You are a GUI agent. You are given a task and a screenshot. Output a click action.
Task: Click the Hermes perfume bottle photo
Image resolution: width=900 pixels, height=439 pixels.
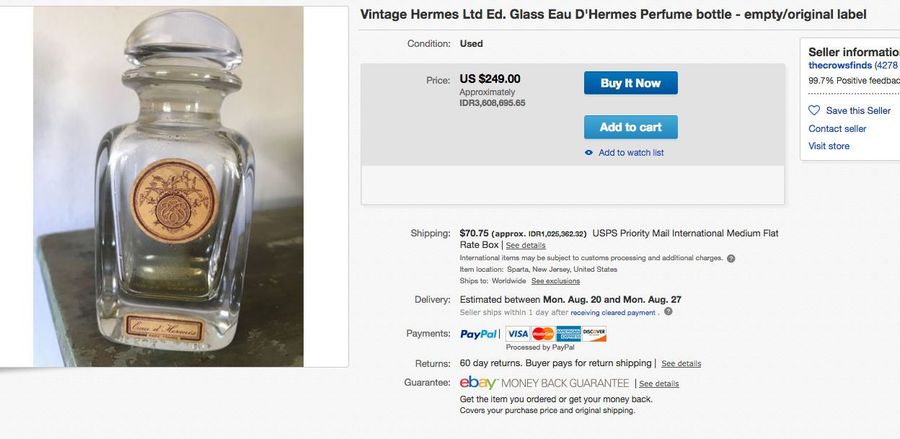click(x=168, y=187)
